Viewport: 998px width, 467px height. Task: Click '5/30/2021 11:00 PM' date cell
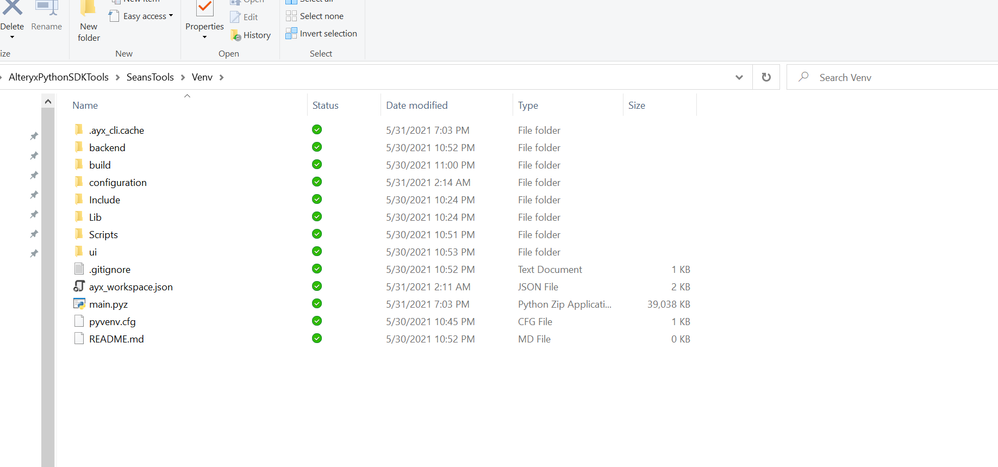[x=430, y=165]
